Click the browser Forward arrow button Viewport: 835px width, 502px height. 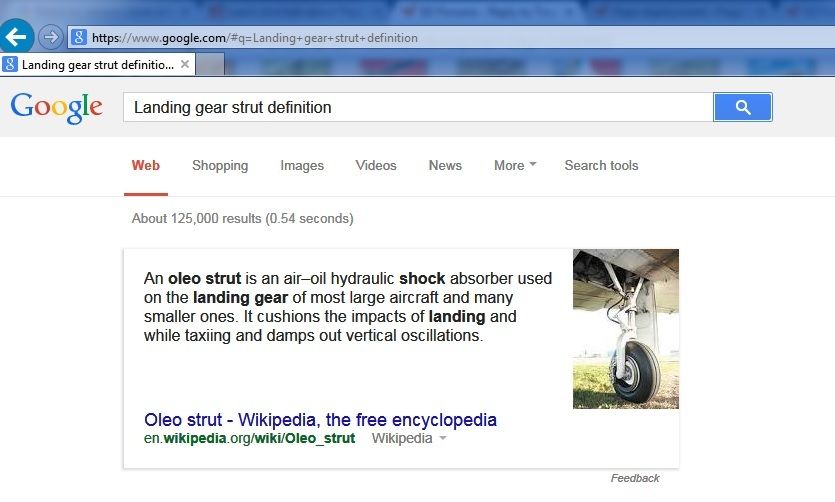click(51, 37)
